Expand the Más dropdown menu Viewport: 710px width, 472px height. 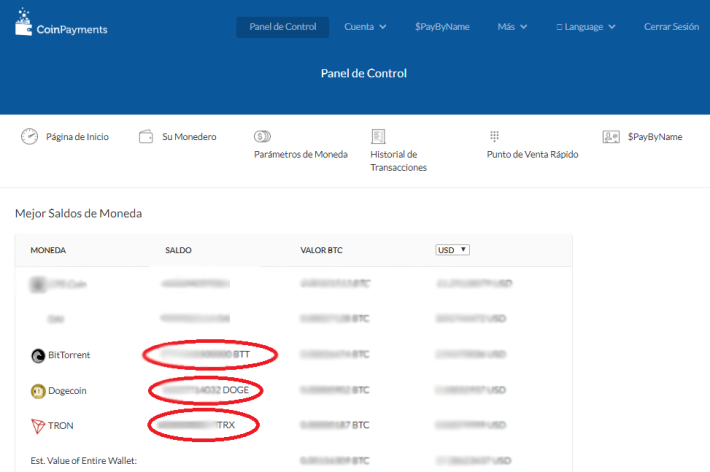click(512, 27)
